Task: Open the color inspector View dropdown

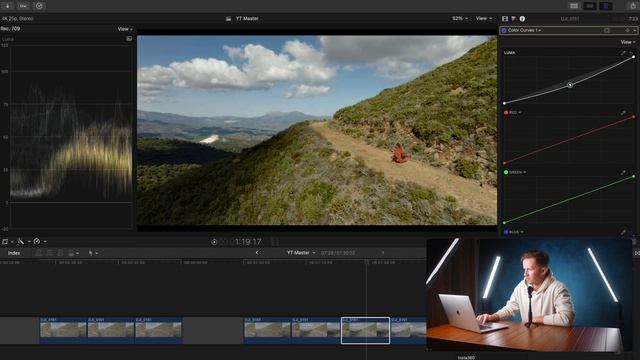Action: (x=628, y=42)
